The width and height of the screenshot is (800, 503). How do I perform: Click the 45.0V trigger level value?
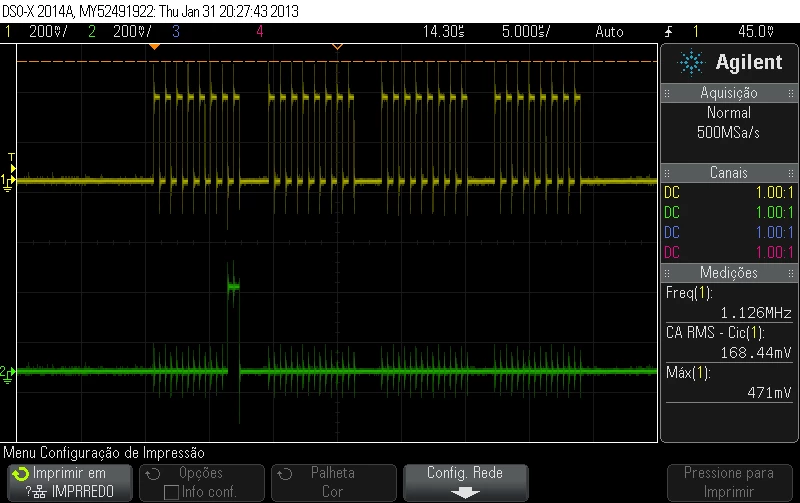[x=756, y=32]
